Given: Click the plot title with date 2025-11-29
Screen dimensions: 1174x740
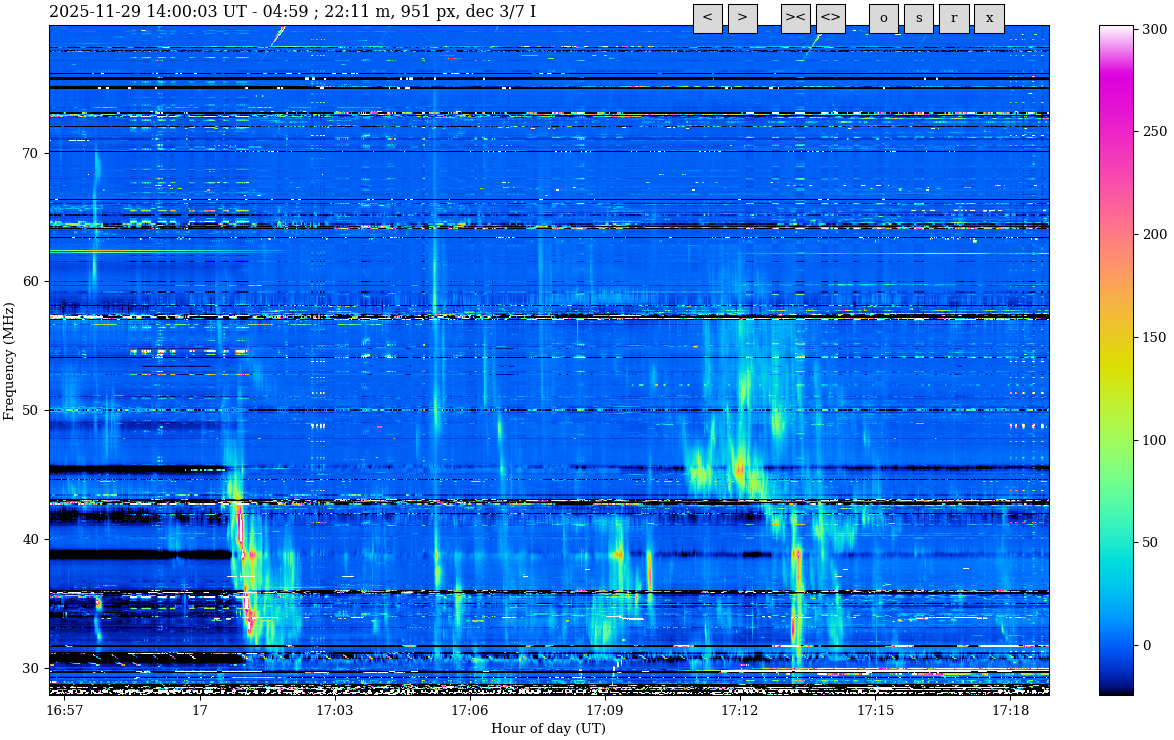Looking at the screenshot, I should coord(292,12).
